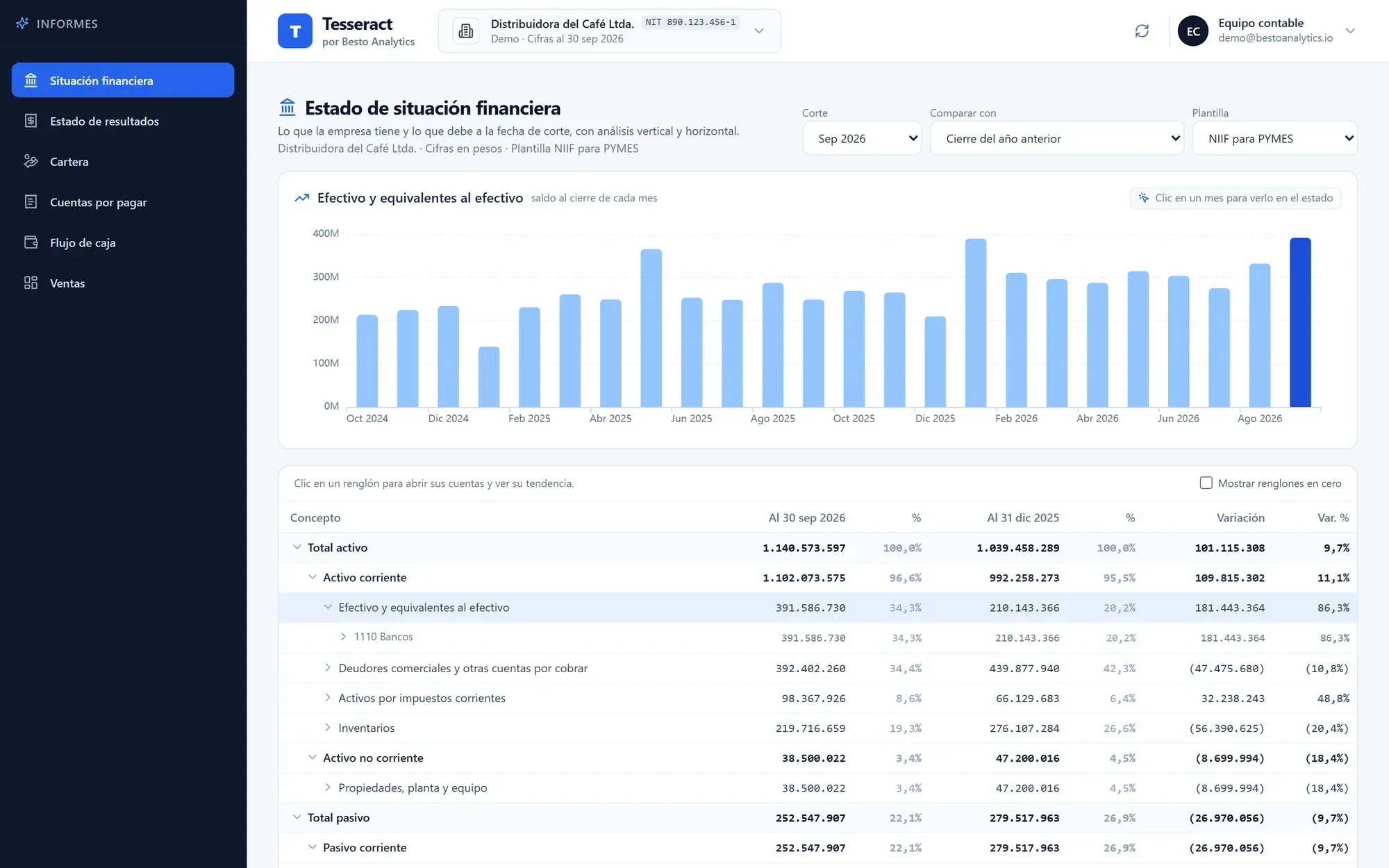1389x868 pixels.
Task: Open the Corte Sep 2026 dropdown
Action: pyautogui.click(x=862, y=138)
